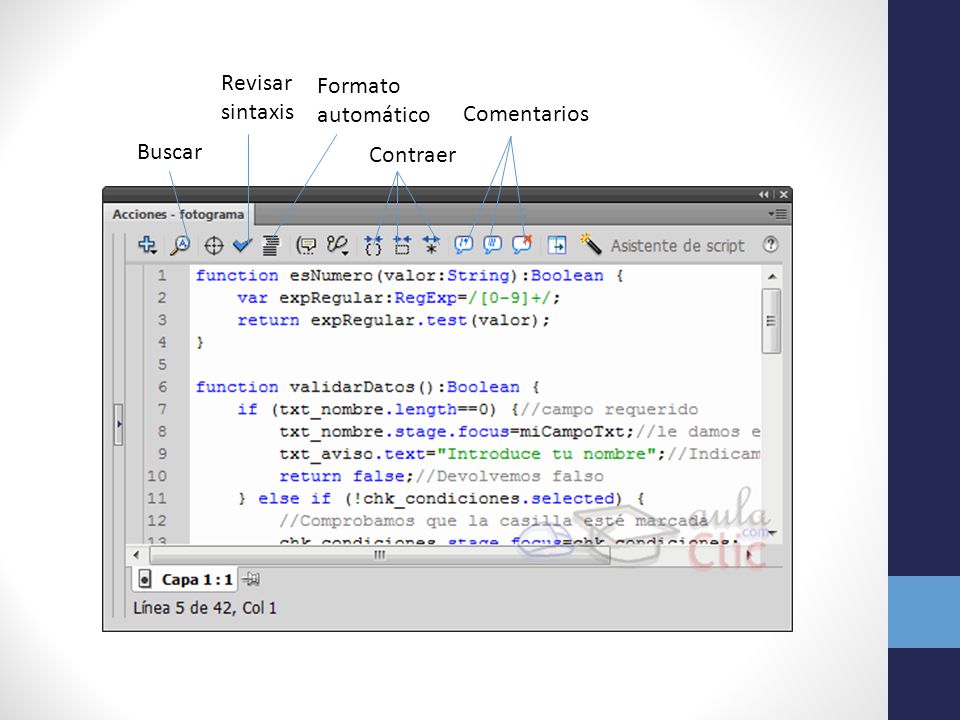Click line 1 function esNumero code
Image resolution: width=960 pixels, height=720 pixels.
[409, 276]
